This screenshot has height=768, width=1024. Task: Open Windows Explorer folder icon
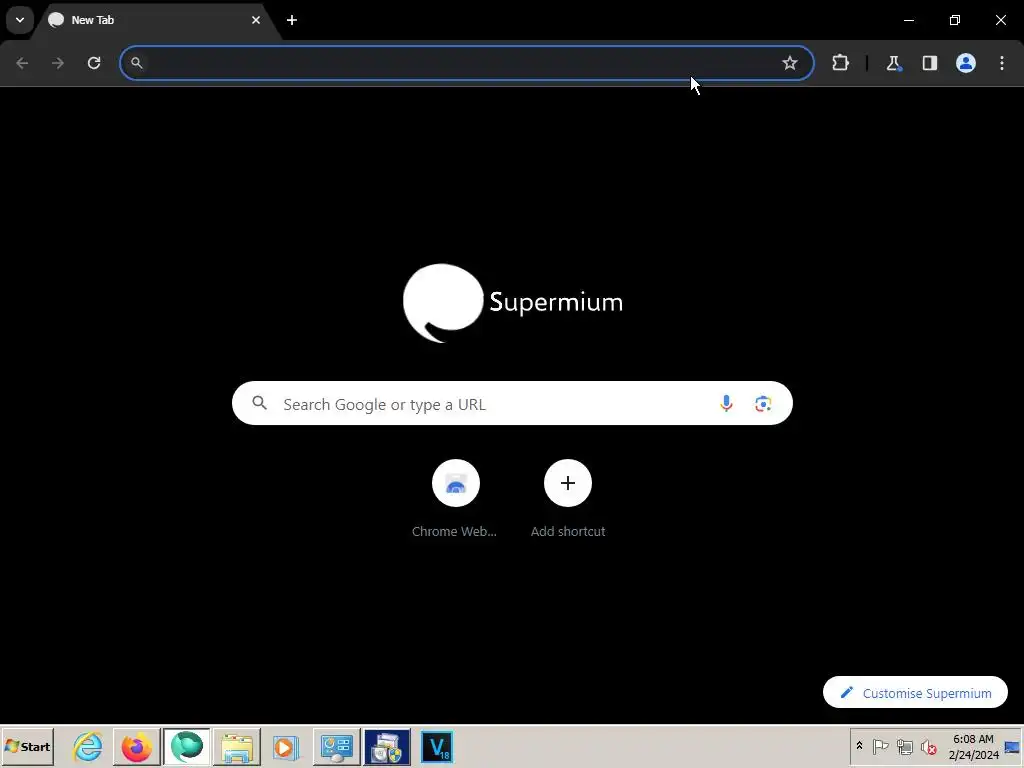237,746
